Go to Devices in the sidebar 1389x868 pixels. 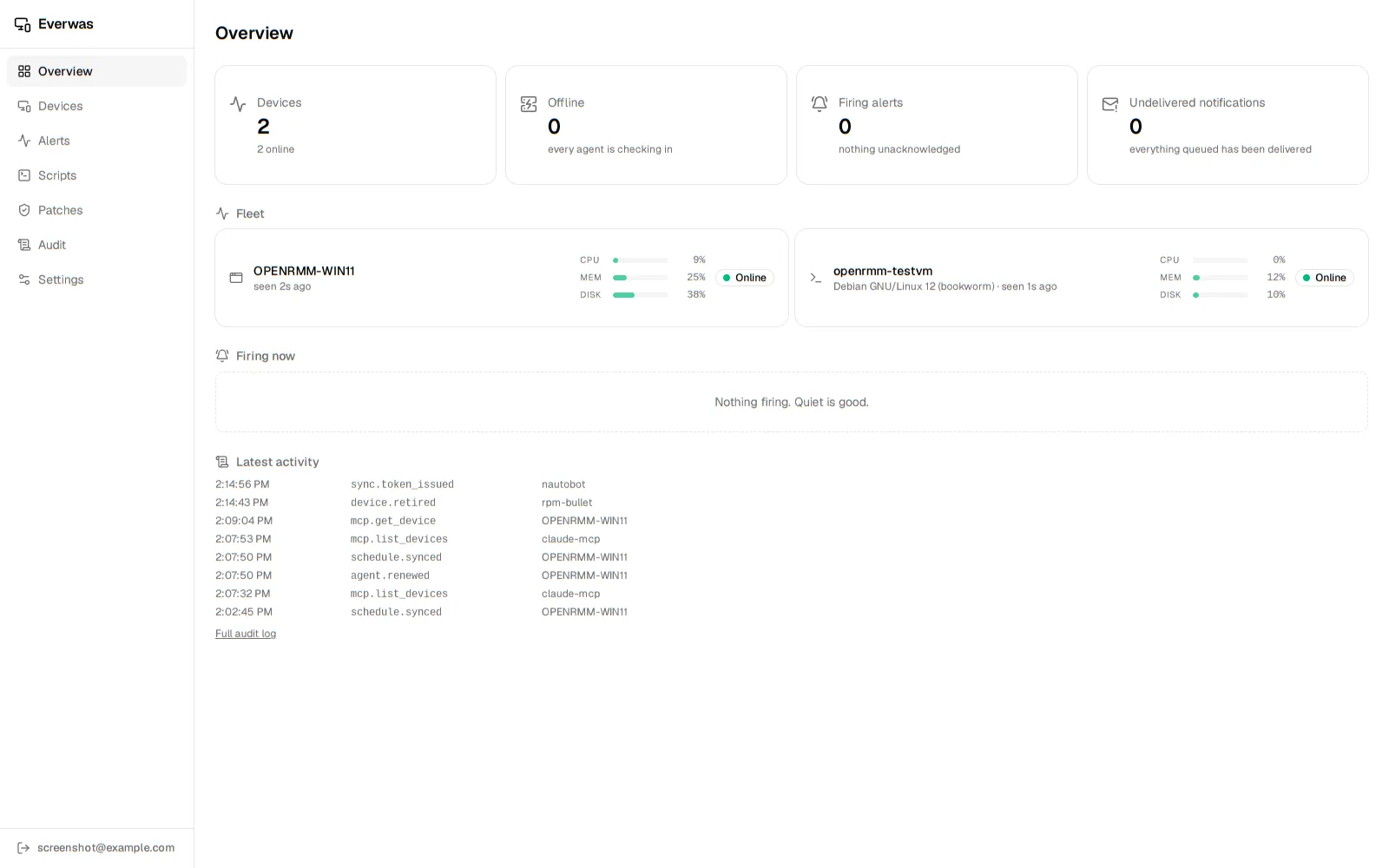pos(96,106)
